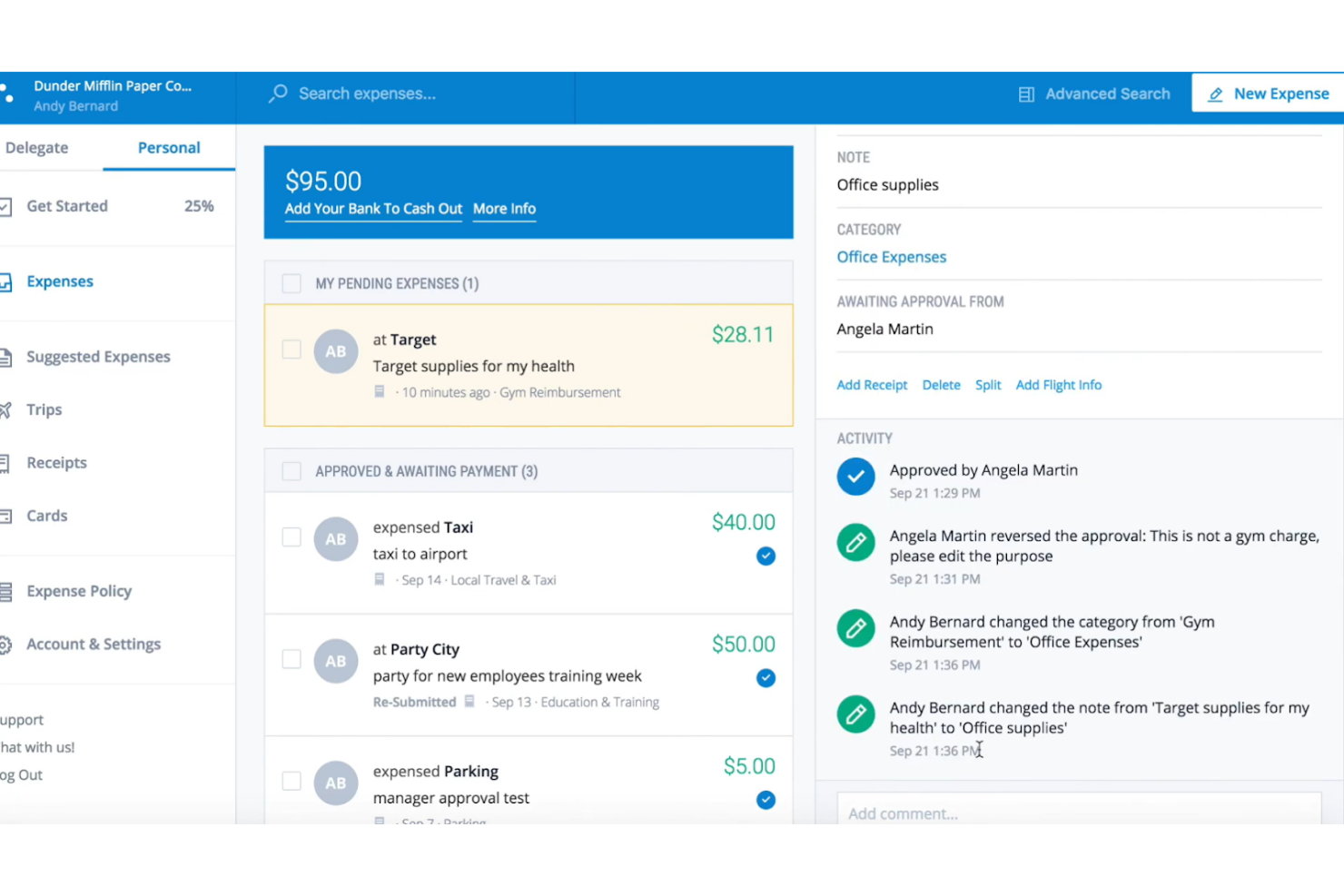The image size is (1344, 896).
Task: Select the Expenses icon in the sidebar
Action: click(5, 281)
